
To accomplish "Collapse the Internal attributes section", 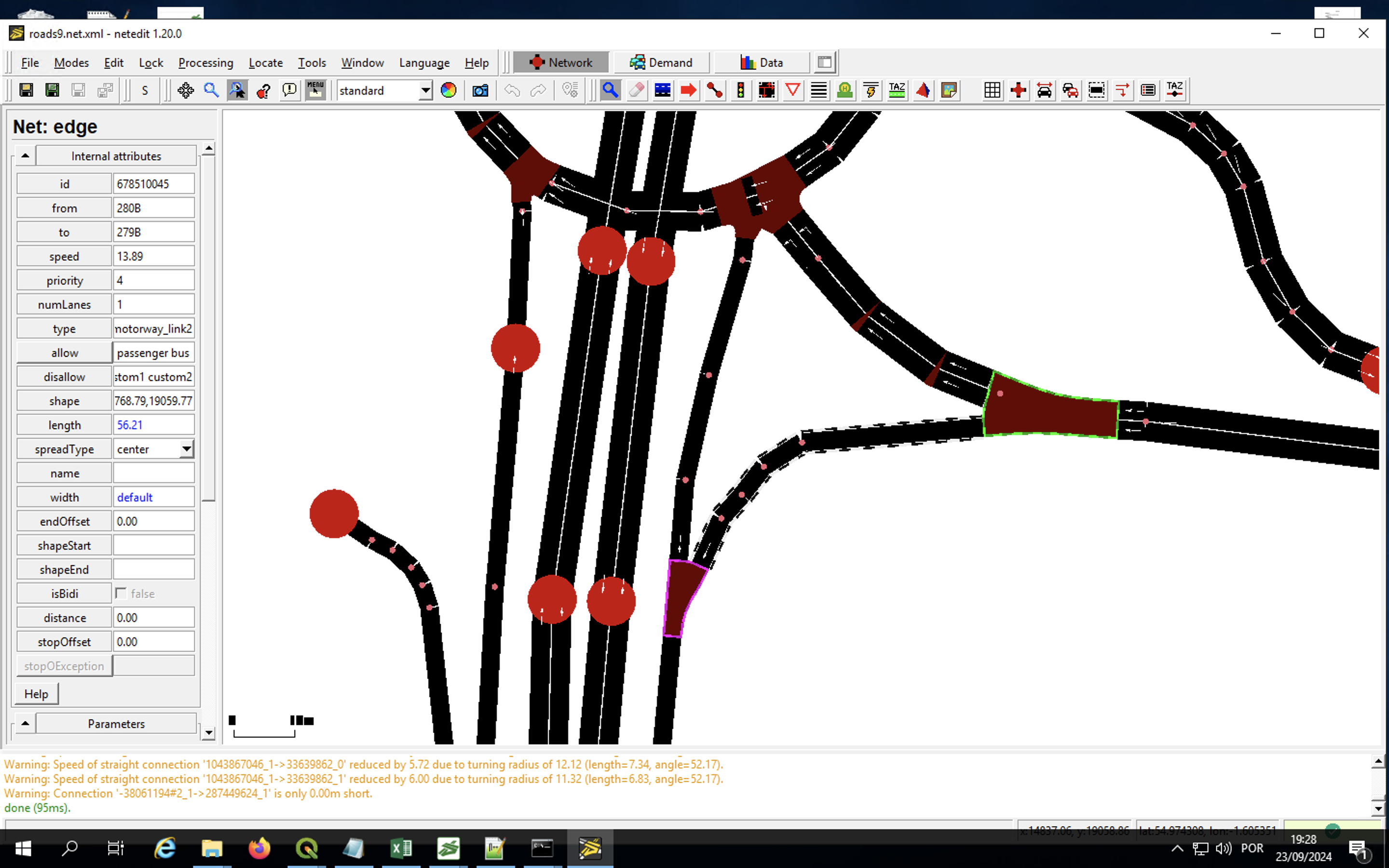I will click(24, 155).
